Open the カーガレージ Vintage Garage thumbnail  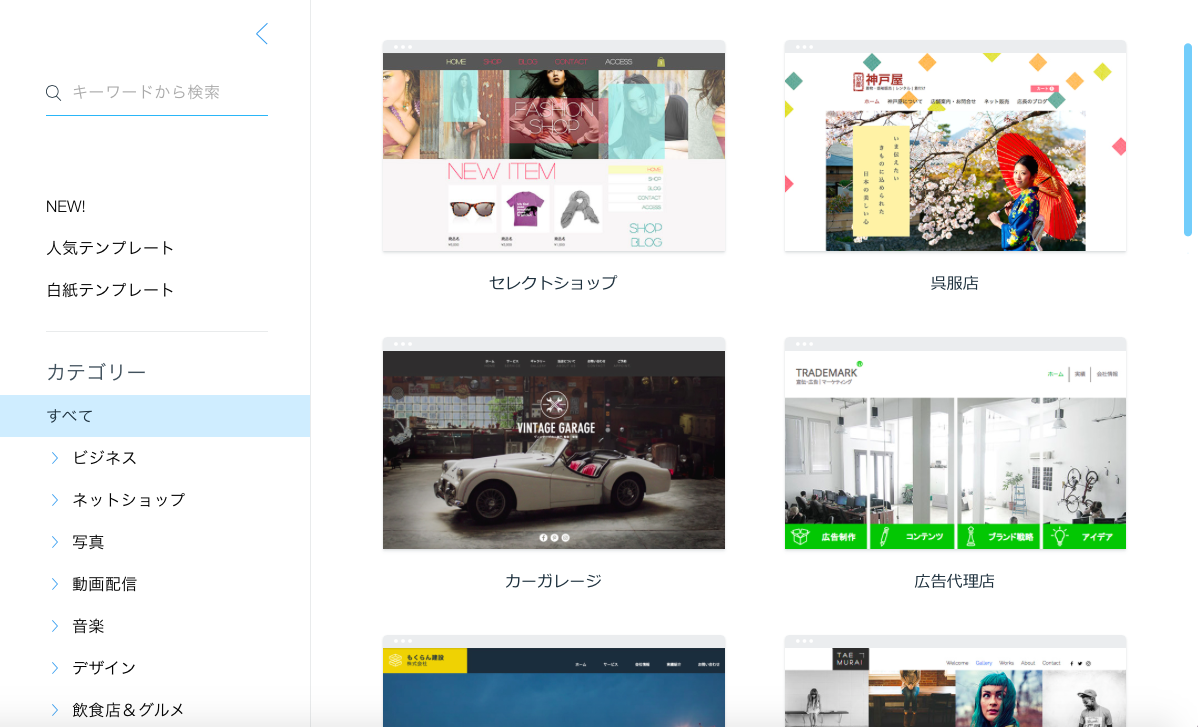tap(554, 444)
